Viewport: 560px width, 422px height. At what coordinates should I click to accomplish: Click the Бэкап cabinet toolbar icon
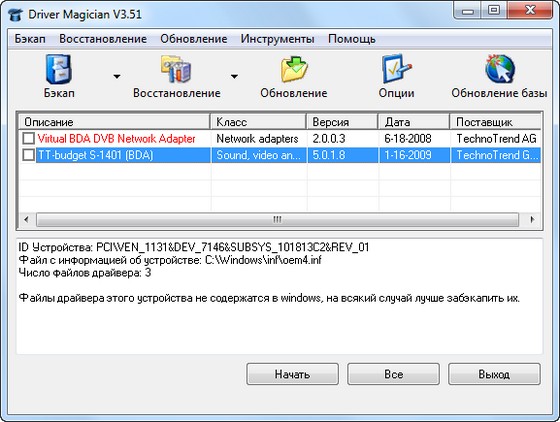pos(59,69)
